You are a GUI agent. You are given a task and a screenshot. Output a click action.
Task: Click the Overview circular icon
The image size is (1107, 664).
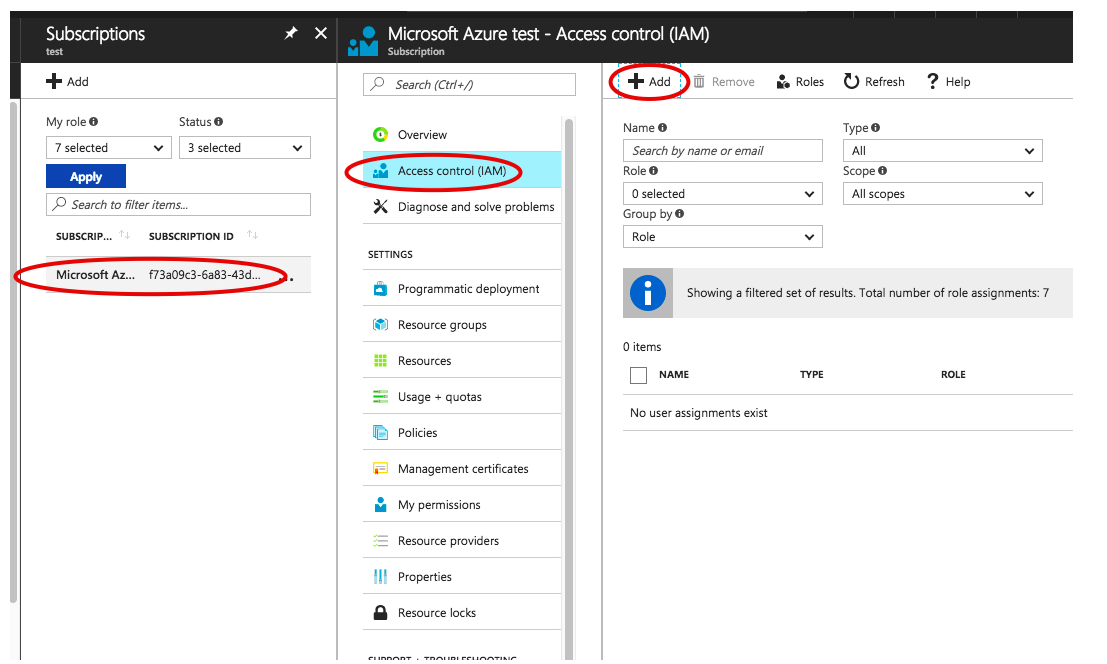pos(381,134)
